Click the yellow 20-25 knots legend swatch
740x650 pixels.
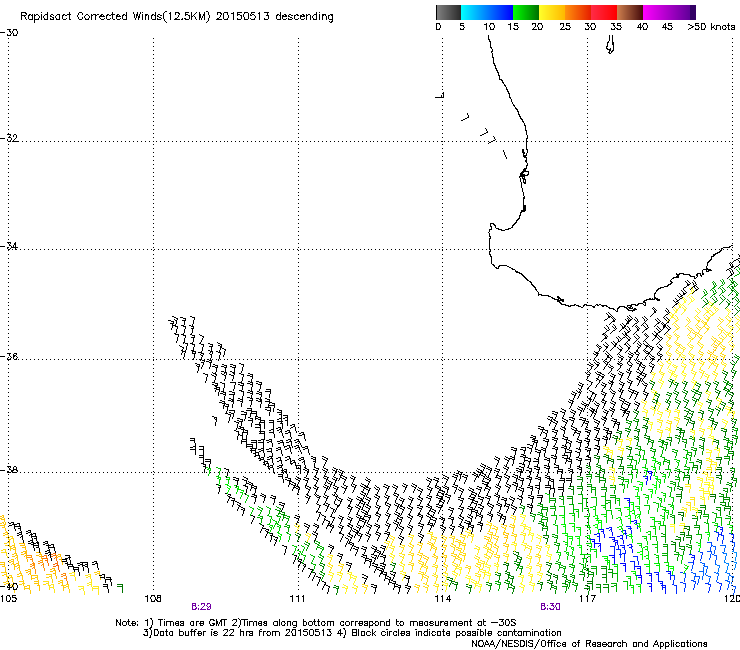pos(552,12)
